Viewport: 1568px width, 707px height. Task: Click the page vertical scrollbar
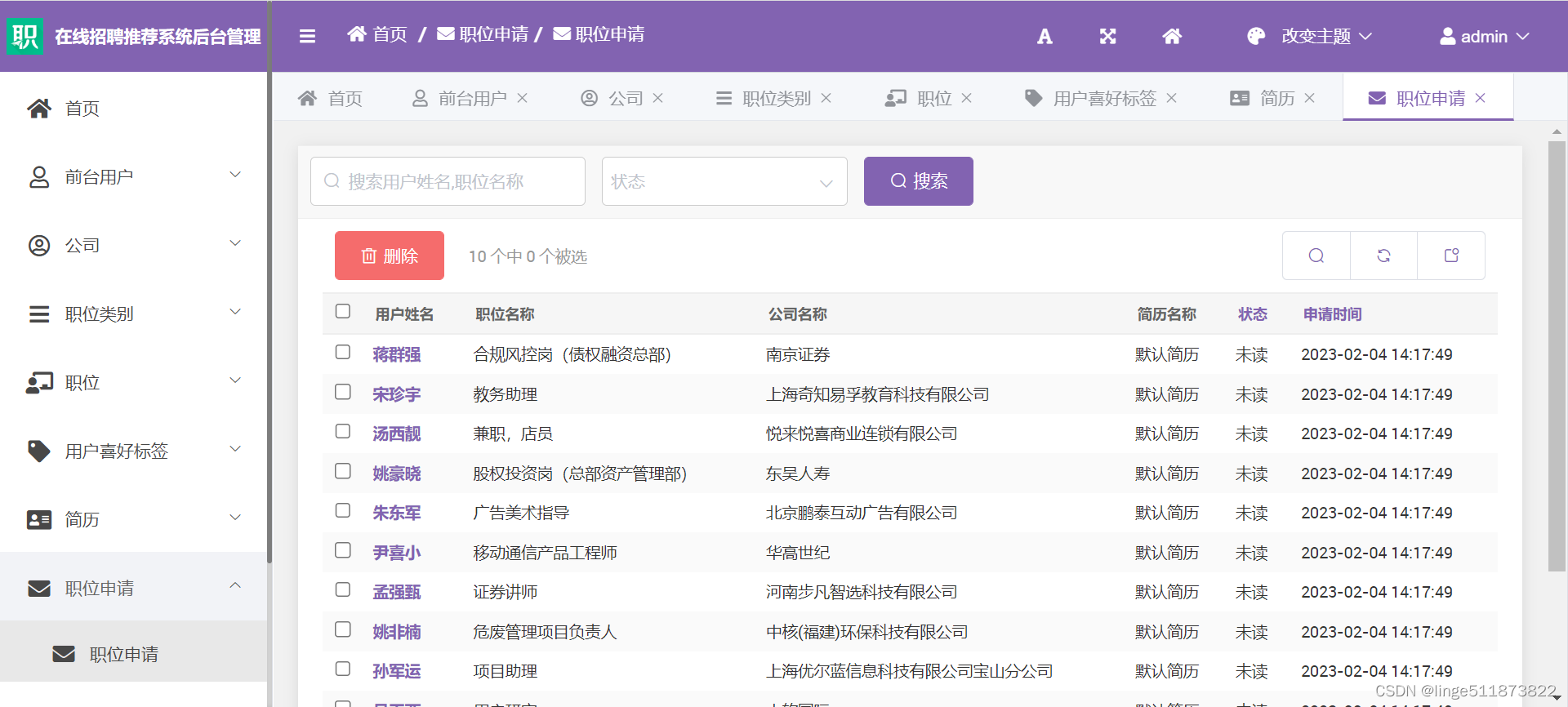click(1557, 356)
